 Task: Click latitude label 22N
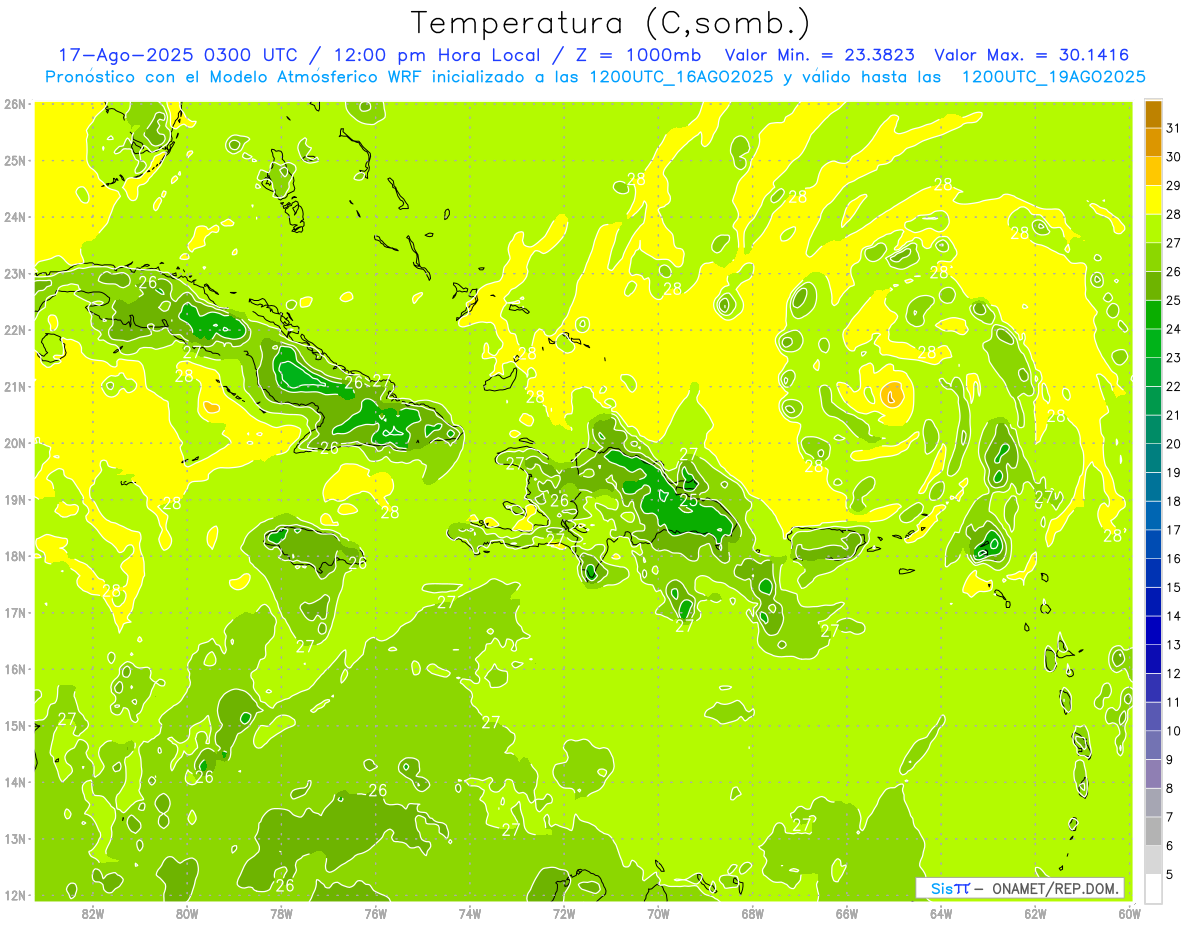(x=15, y=330)
